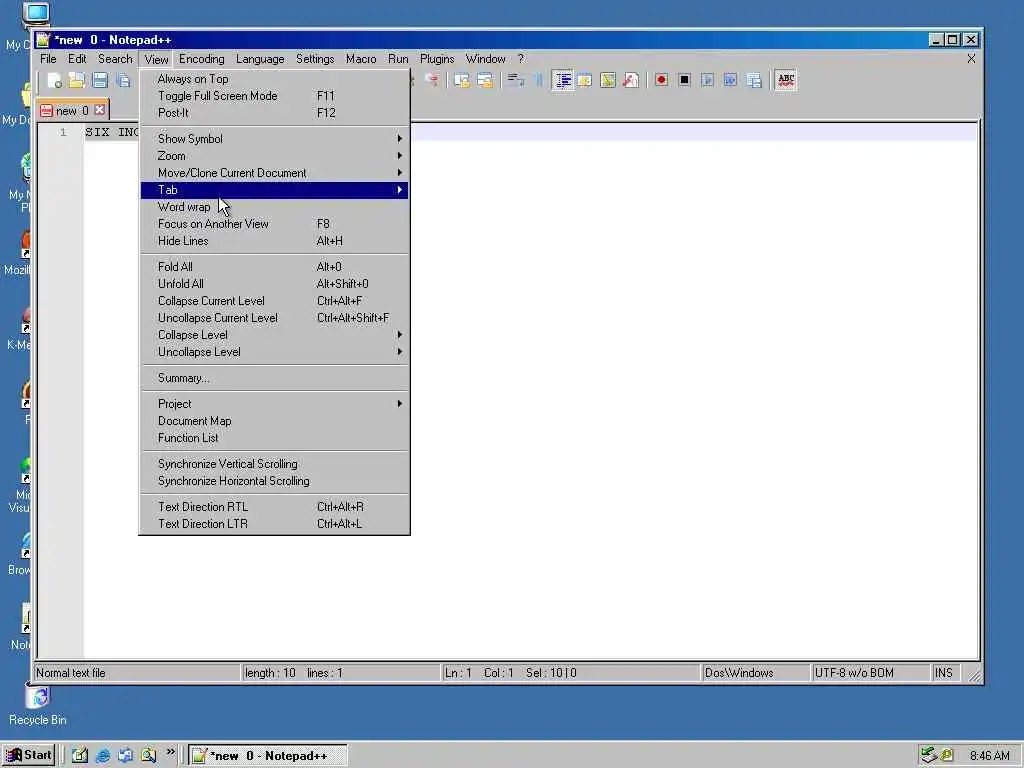
Task: Close the new 0 tab with red X
Action: click(99, 110)
